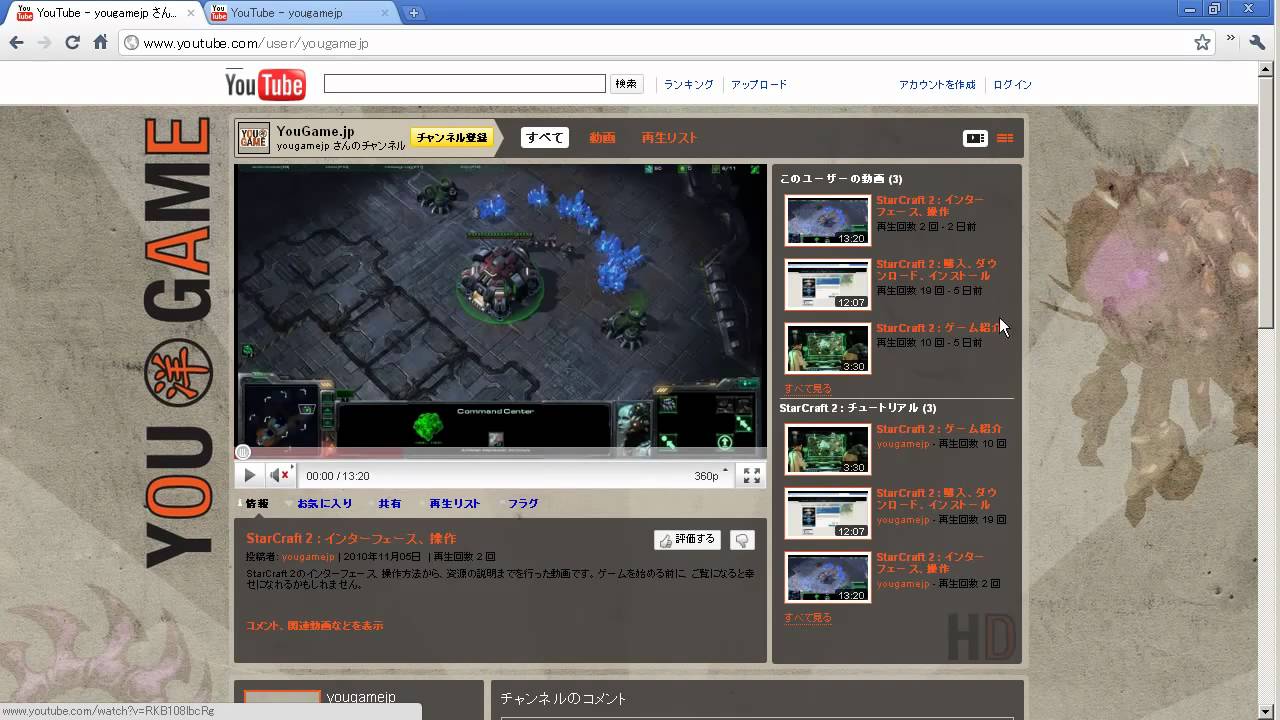Play the video with the play button
The image size is (1280, 720).
[250, 476]
